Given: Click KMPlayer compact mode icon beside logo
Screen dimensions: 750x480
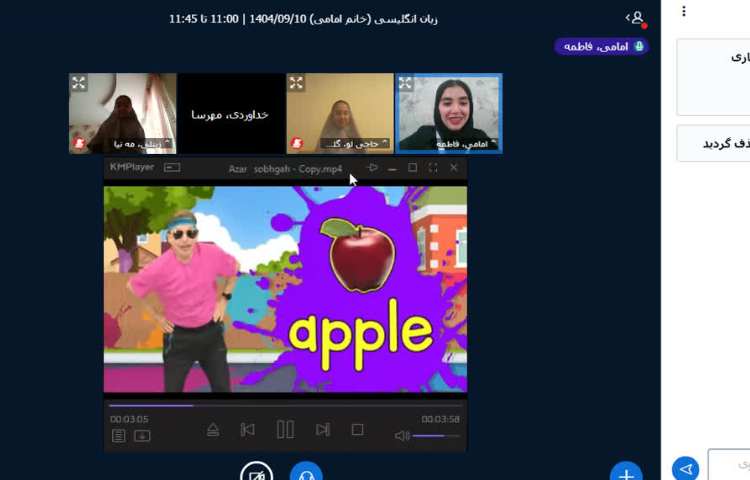Looking at the screenshot, I should pyautogui.click(x=172, y=167).
